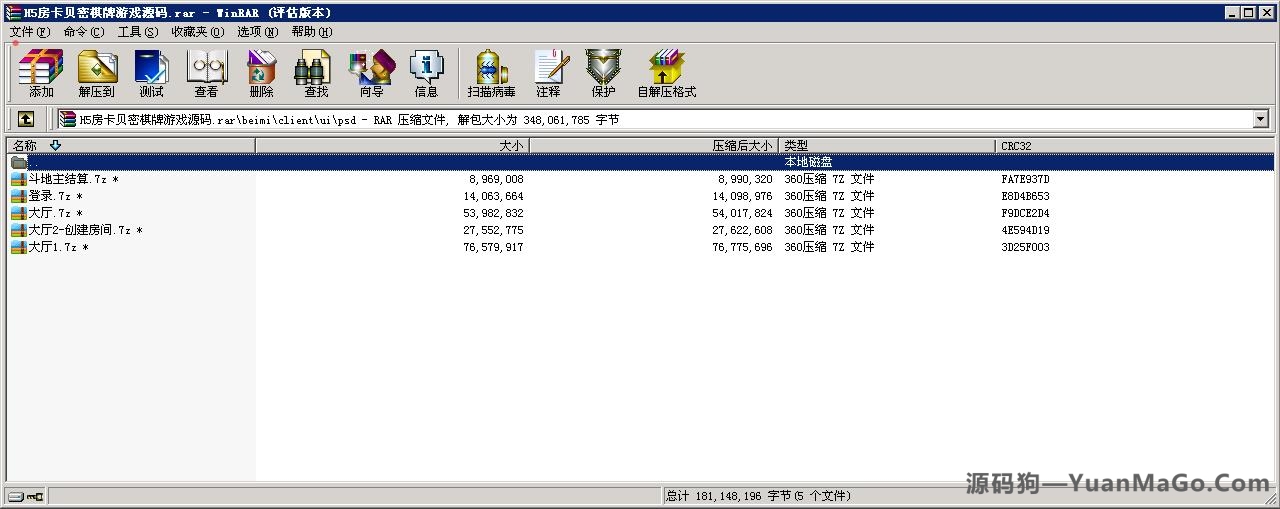This screenshot has width=1280, height=509.
Task: Open the 查找 (Find) binoculars icon
Action: pyautogui.click(x=316, y=73)
